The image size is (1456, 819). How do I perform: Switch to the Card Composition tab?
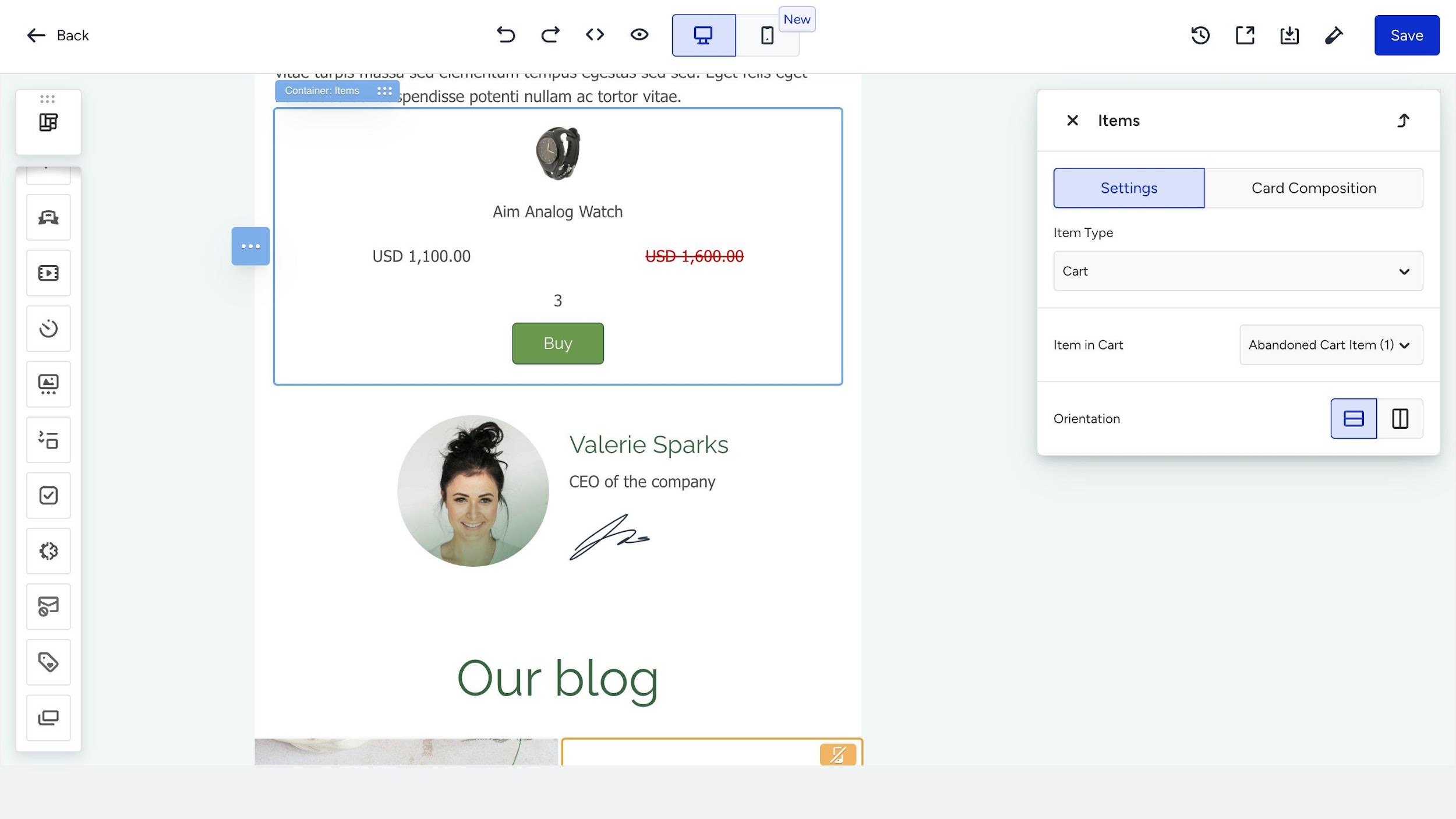[x=1313, y=188]
